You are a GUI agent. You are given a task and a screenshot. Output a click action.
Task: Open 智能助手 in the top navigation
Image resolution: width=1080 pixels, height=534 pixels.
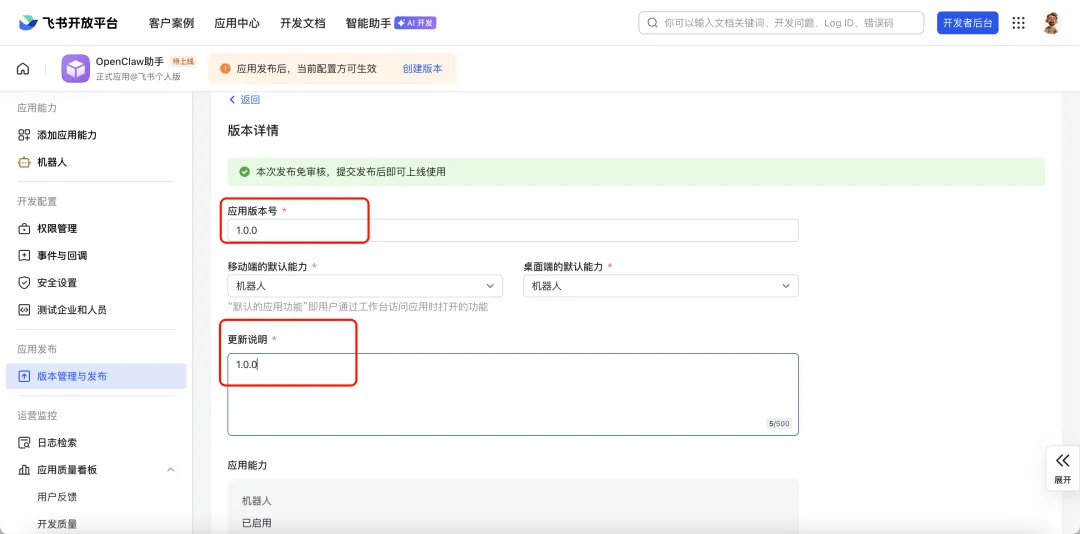[368, 23]
